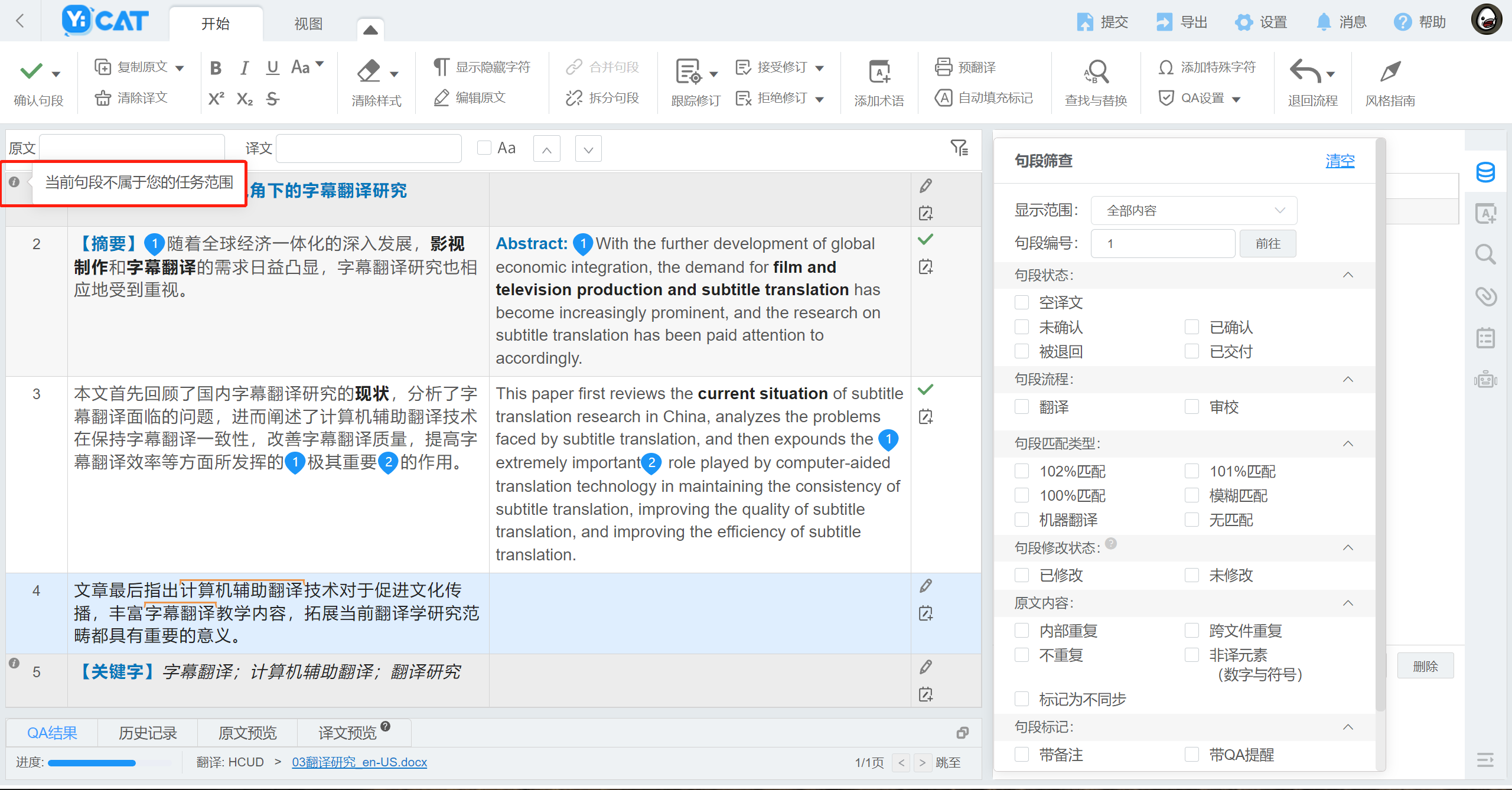Click the 前往 button
Image resolution: width=1512 pixels, height=790 pixels.
click(1267, 243)
